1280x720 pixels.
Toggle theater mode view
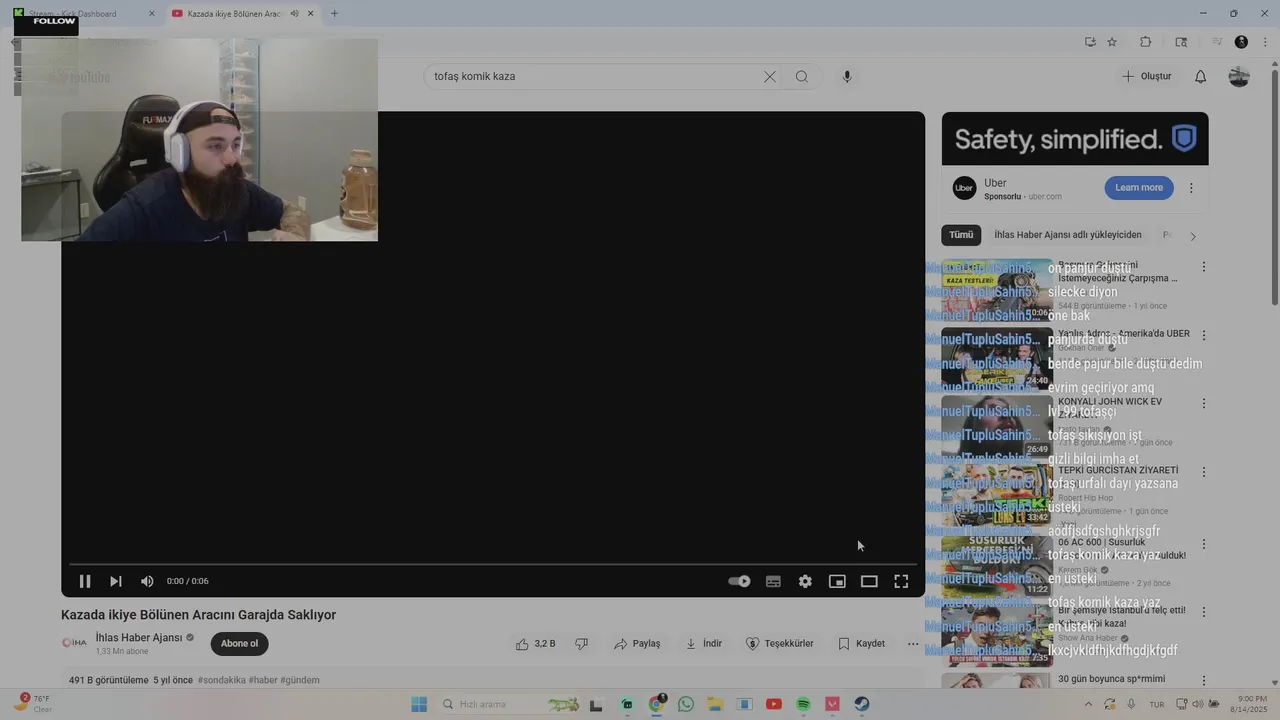pos(869,581)
